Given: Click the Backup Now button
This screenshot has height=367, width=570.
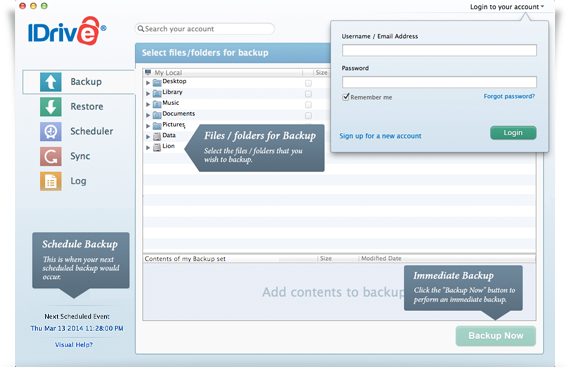Looking at the screenshot, I should (x=495, y=336).
